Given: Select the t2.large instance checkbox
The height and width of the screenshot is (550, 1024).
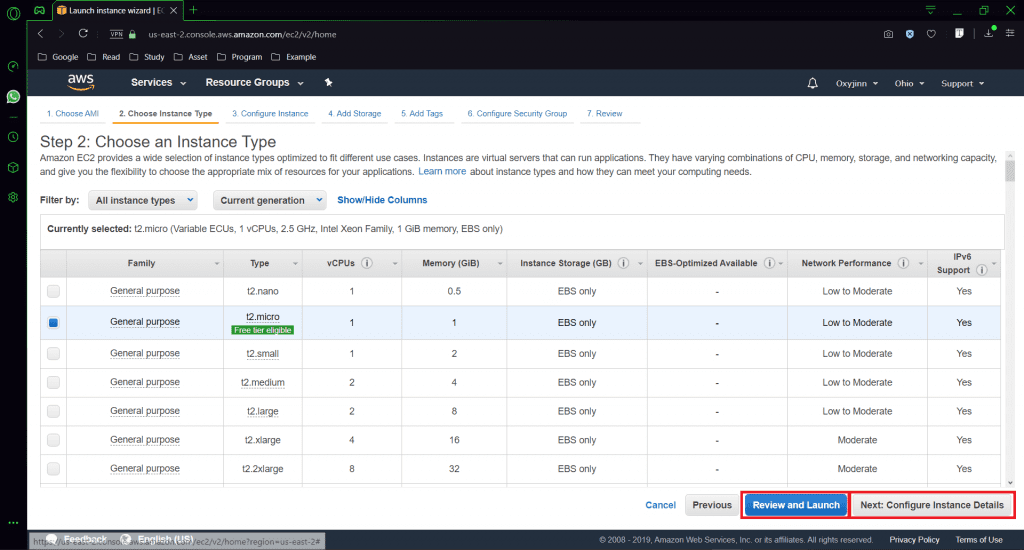Looking at the screenshot, I should 53,411.
